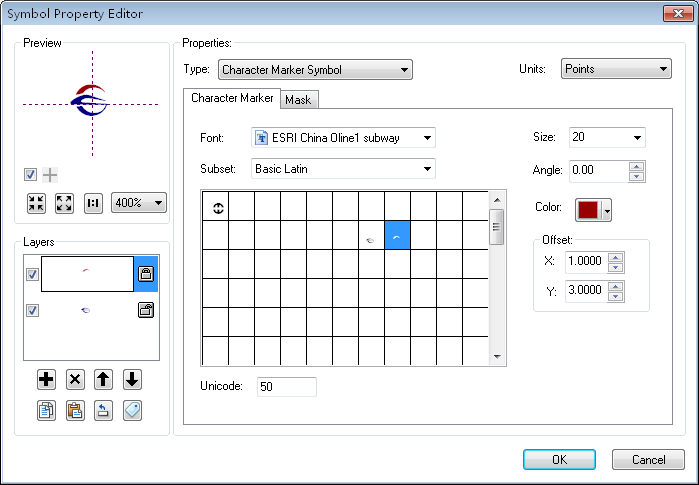This screenshot has width=699, height=485.
Task: Select the red arc layer thumbnail
Action: 87,274
